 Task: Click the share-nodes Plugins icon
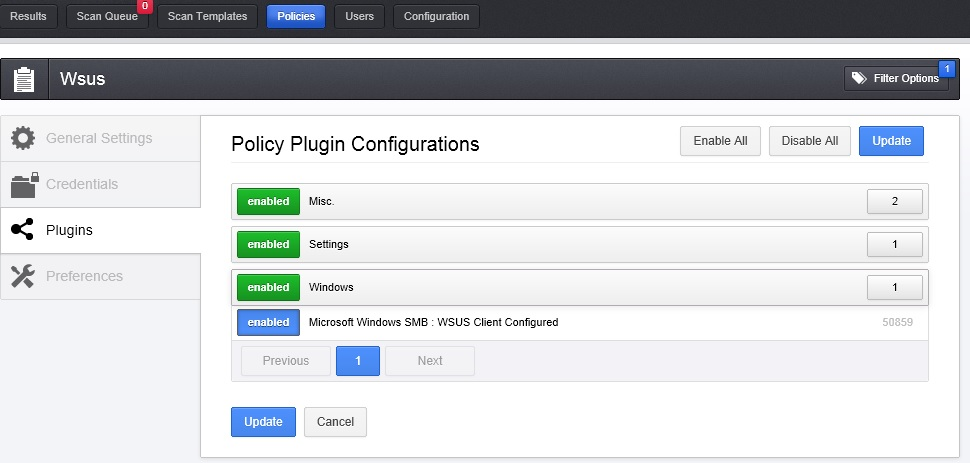coord(23,230)
